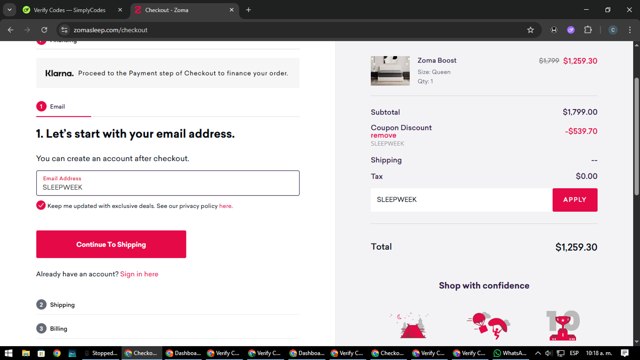Remove the SLEEPWEEK coupon discount
The image size is (640, 360).
click(383, 136)
